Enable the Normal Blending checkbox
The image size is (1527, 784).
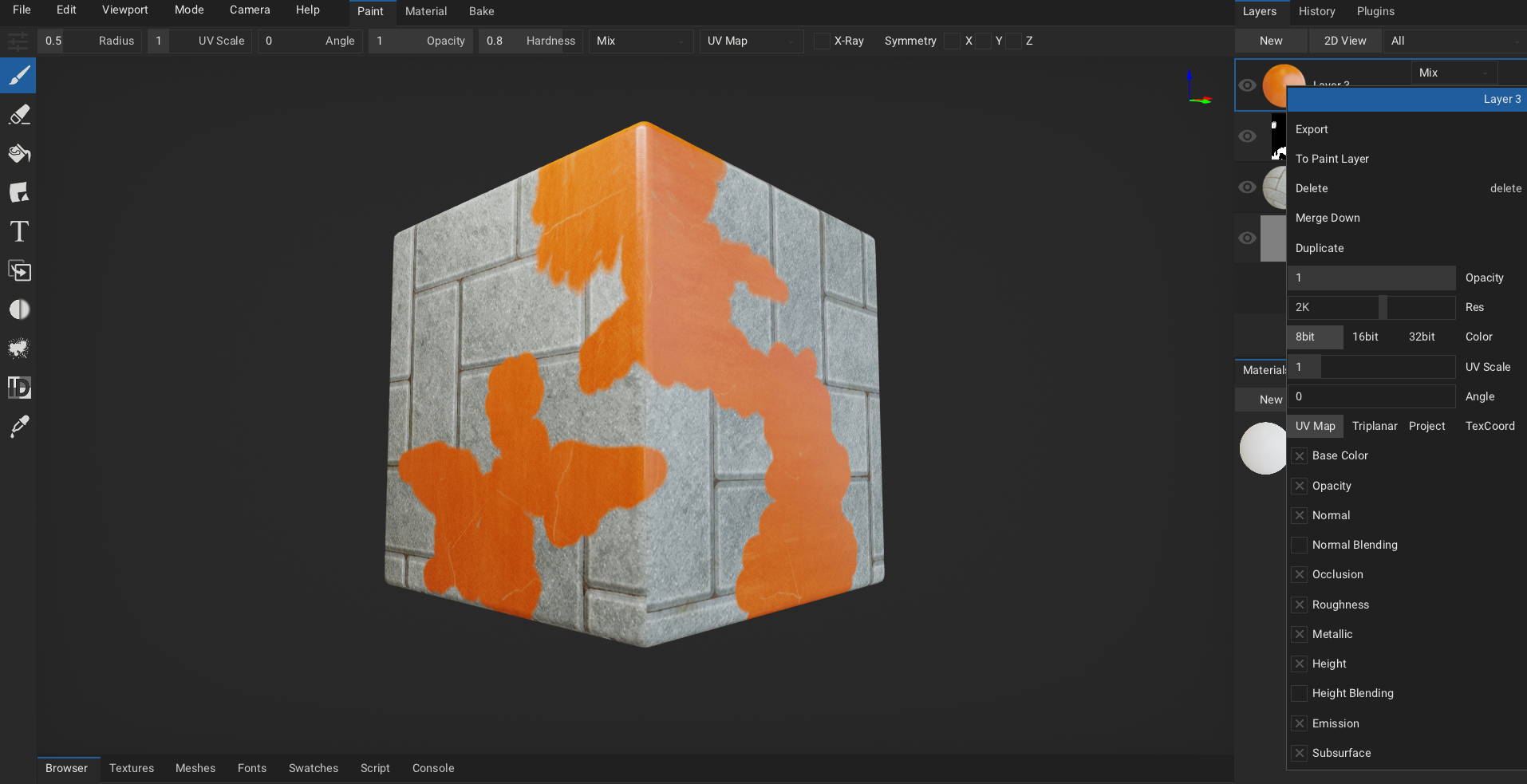[1300, 545]
